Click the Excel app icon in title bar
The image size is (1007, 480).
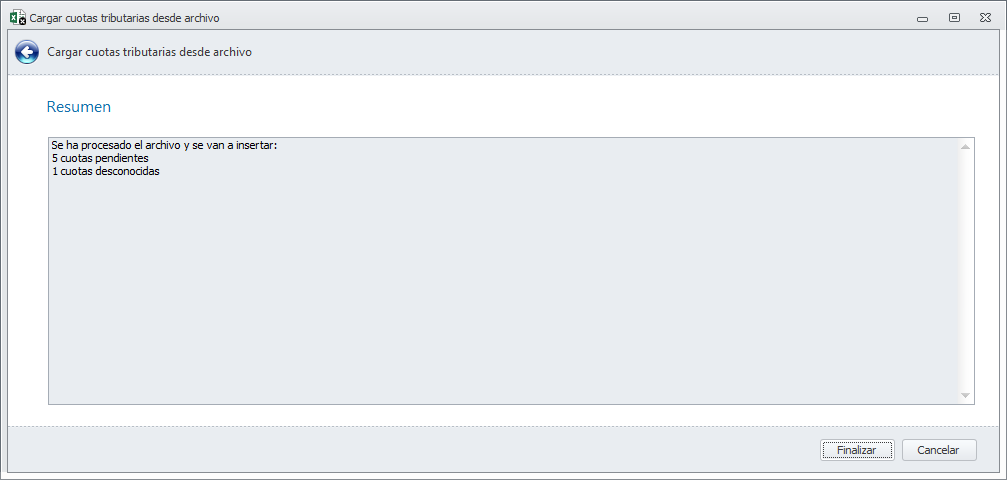point(18,17)
